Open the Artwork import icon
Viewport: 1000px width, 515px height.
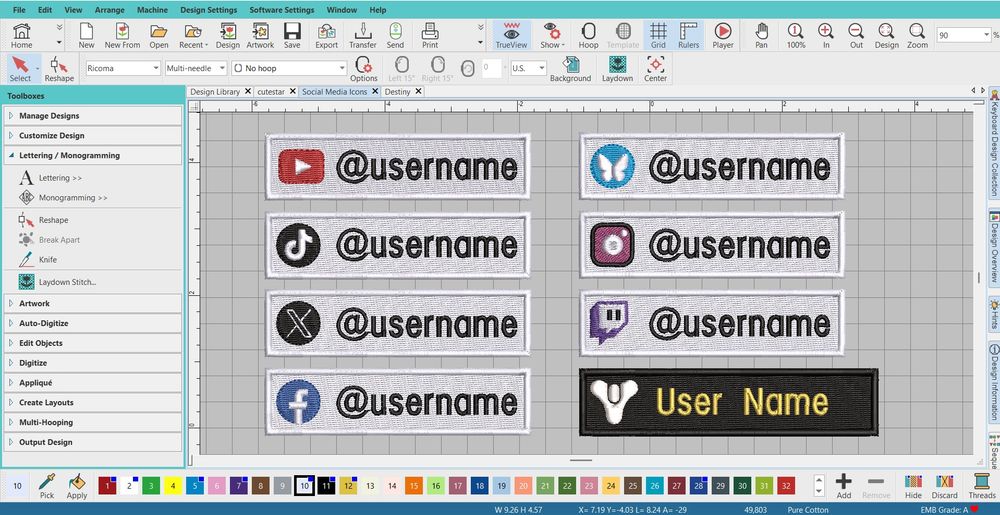coord(260,36)
